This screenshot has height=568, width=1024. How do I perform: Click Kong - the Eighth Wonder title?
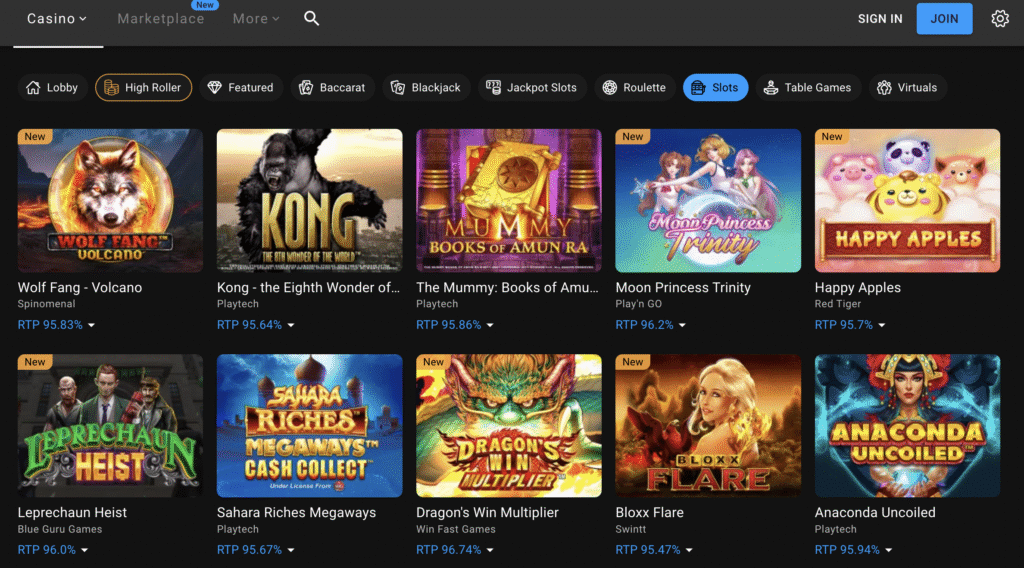[x=308, y=287]
